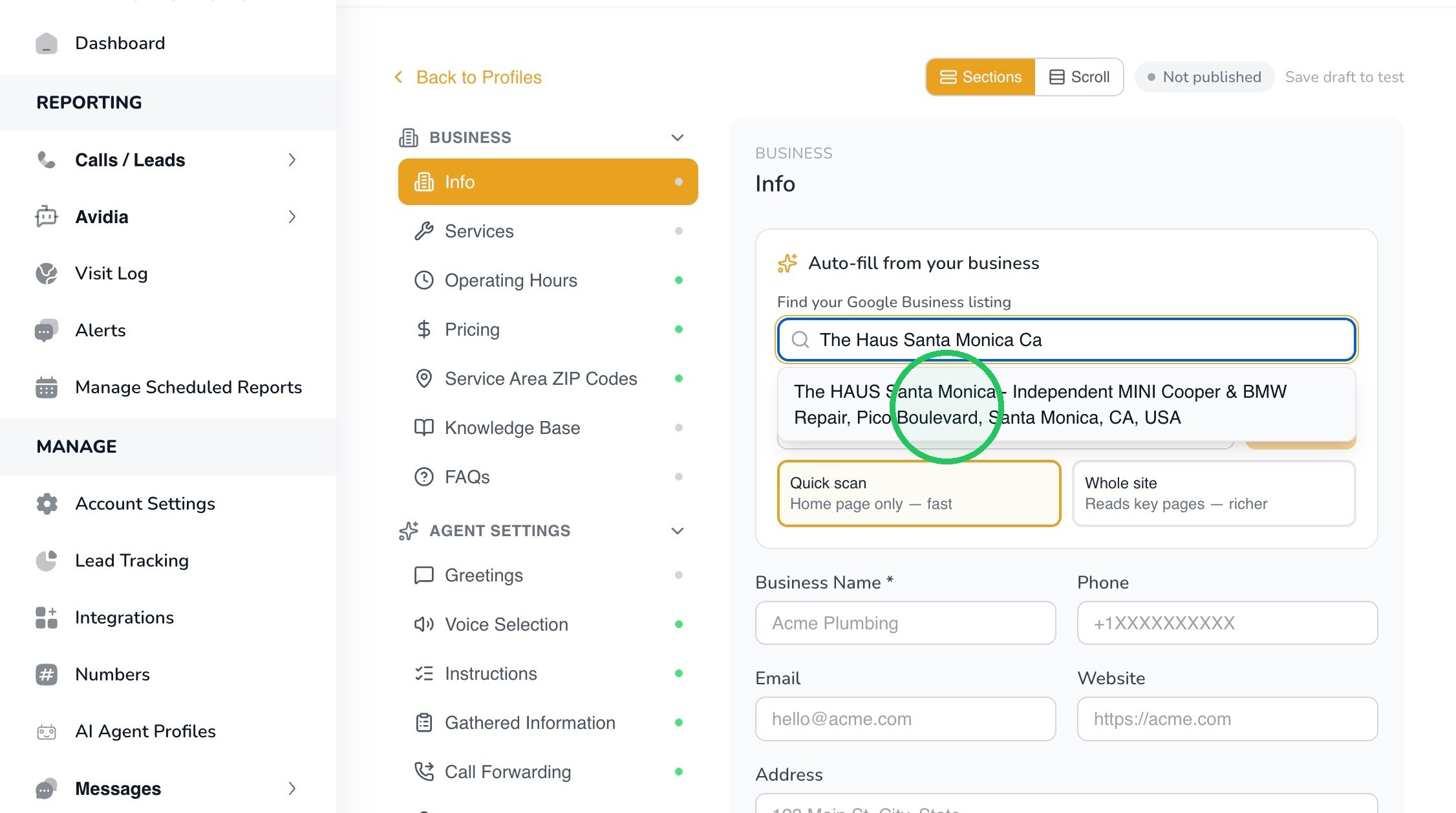Click Manage Scheduled Reports calendar icon
This screenshot has height=813, width=1456.
(47, 387)
